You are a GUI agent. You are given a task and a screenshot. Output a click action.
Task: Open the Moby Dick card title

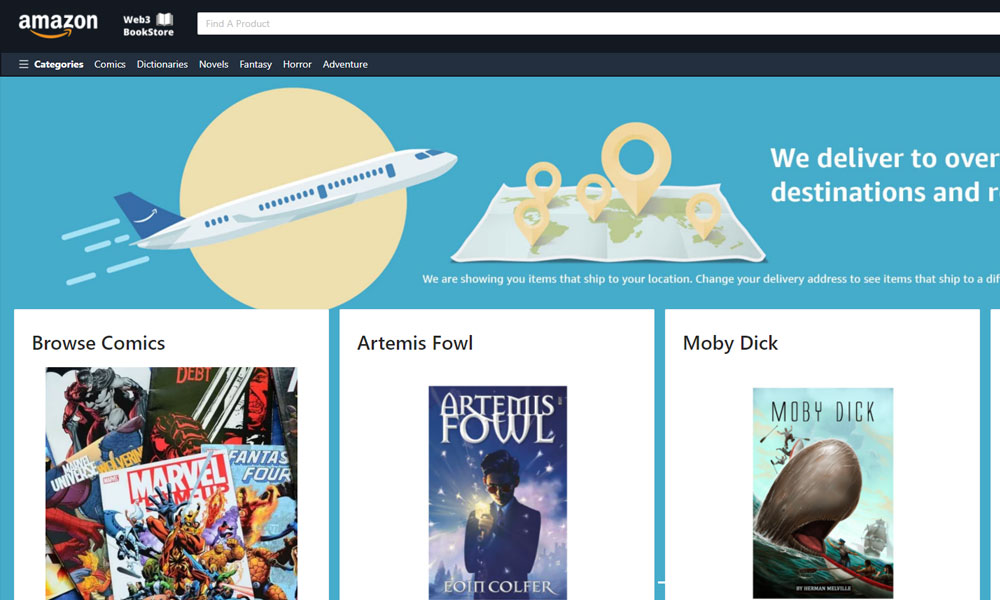click(x=730, y=343)
